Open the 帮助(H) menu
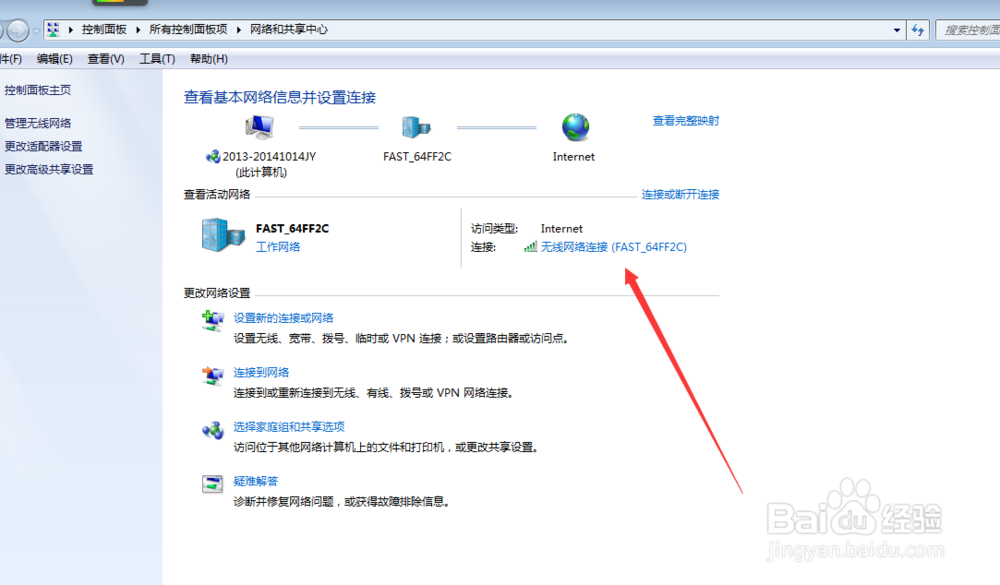 209,59
